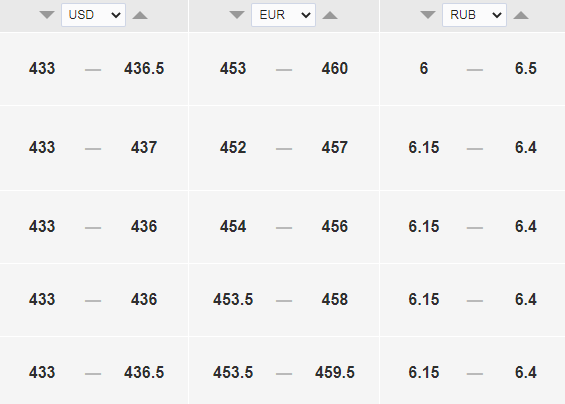Click the 457 EUR sell rate
Viewport: 565px width, 404px height.
335,147
